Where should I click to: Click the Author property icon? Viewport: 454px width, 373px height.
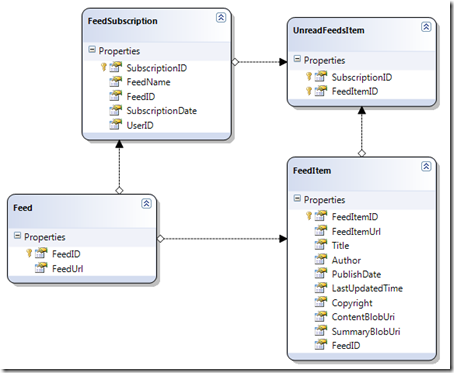pyautogui.click(x=321, y=259)
